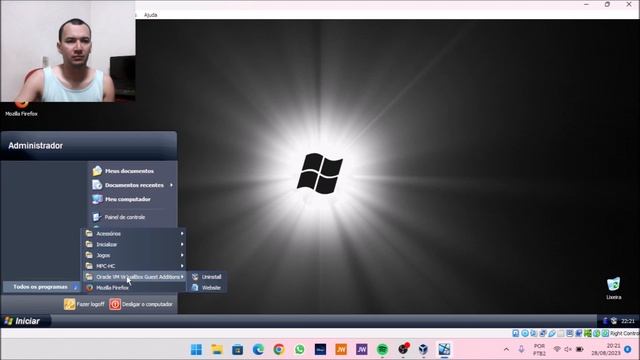Expand the Acessórios program folder
The width and height of the screenshot is (640, 360).
point(134,233)
